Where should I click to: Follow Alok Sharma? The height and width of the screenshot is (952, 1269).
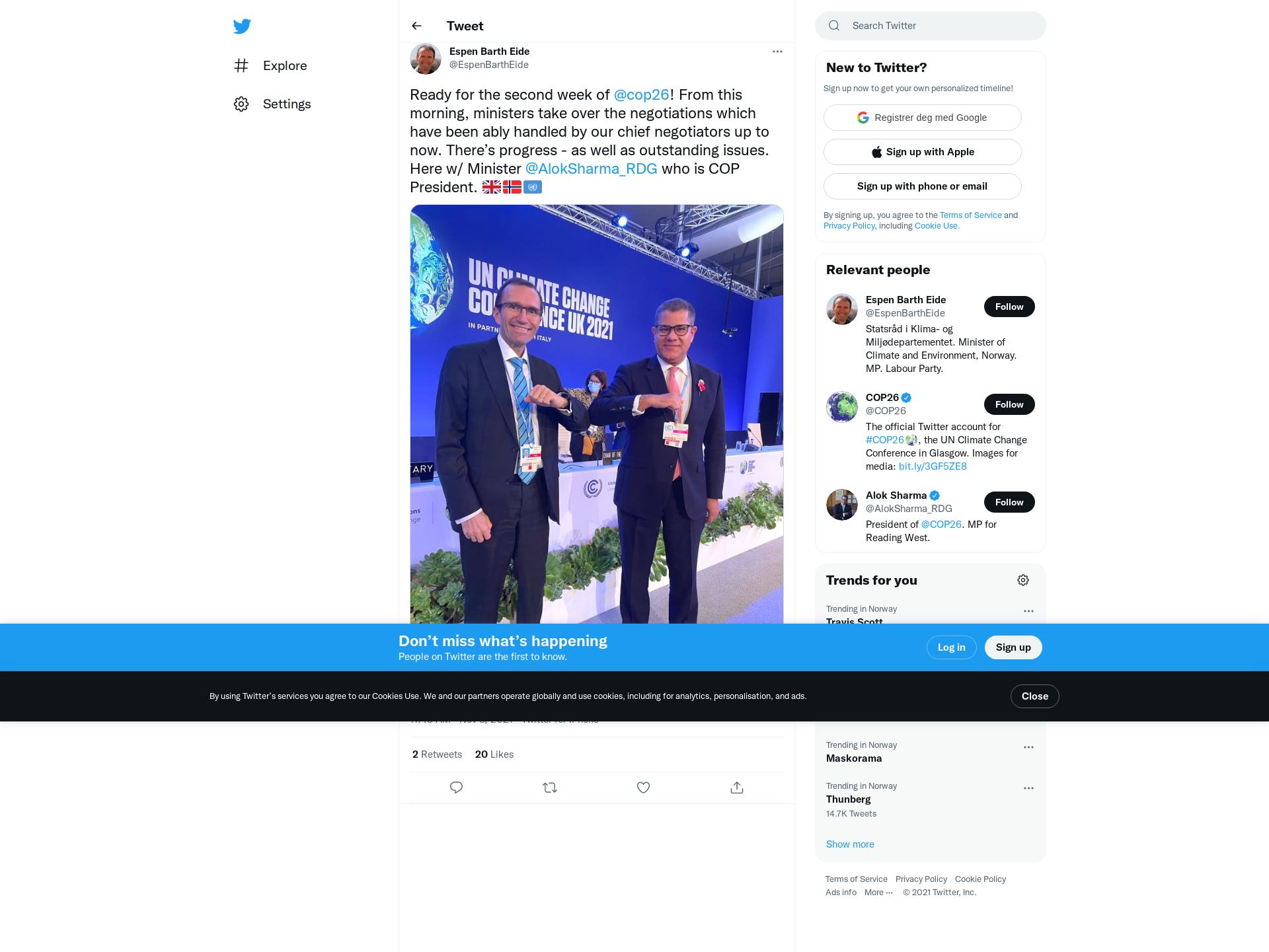[1009, 502]
